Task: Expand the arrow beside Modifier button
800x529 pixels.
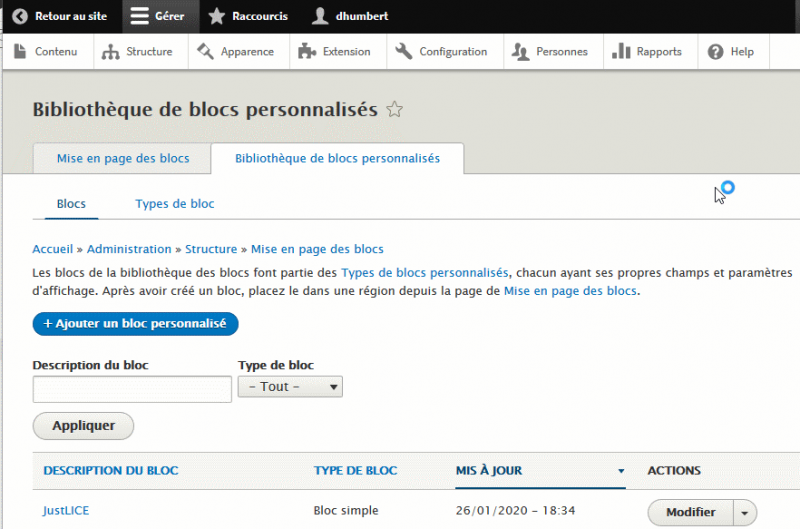Action: coord(746,512)
